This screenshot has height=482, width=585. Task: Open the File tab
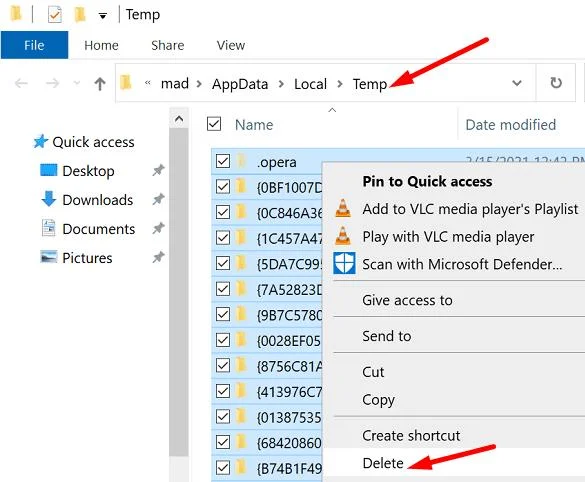tap(34, 45)
